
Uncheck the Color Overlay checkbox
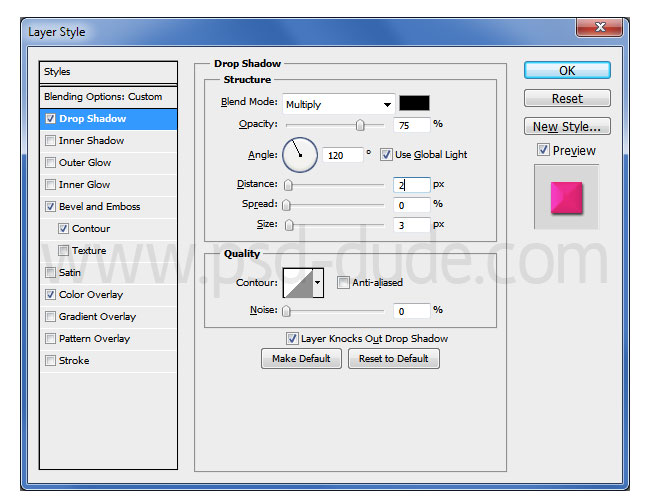click(x=50, y=295)
